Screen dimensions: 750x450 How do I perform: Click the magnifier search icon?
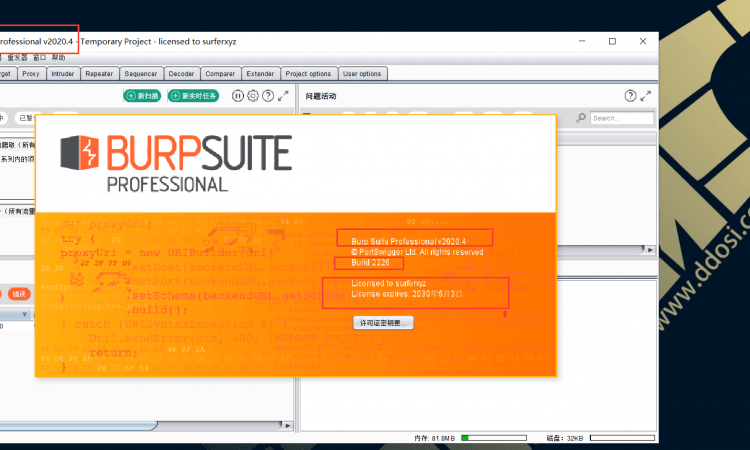[581, 118]
